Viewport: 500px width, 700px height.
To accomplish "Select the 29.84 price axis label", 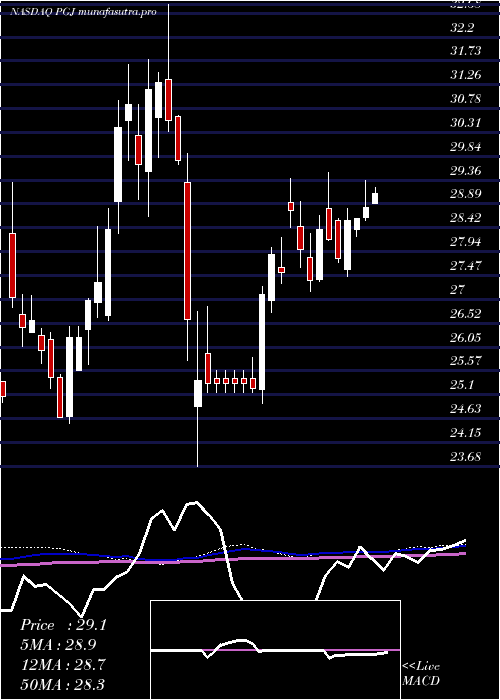I will pyautogui.click(x=466, y=146).
